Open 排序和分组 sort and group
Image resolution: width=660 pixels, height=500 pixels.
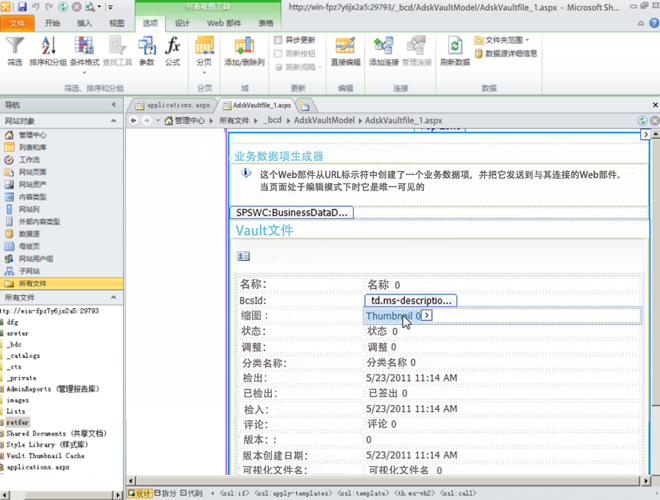48,51
